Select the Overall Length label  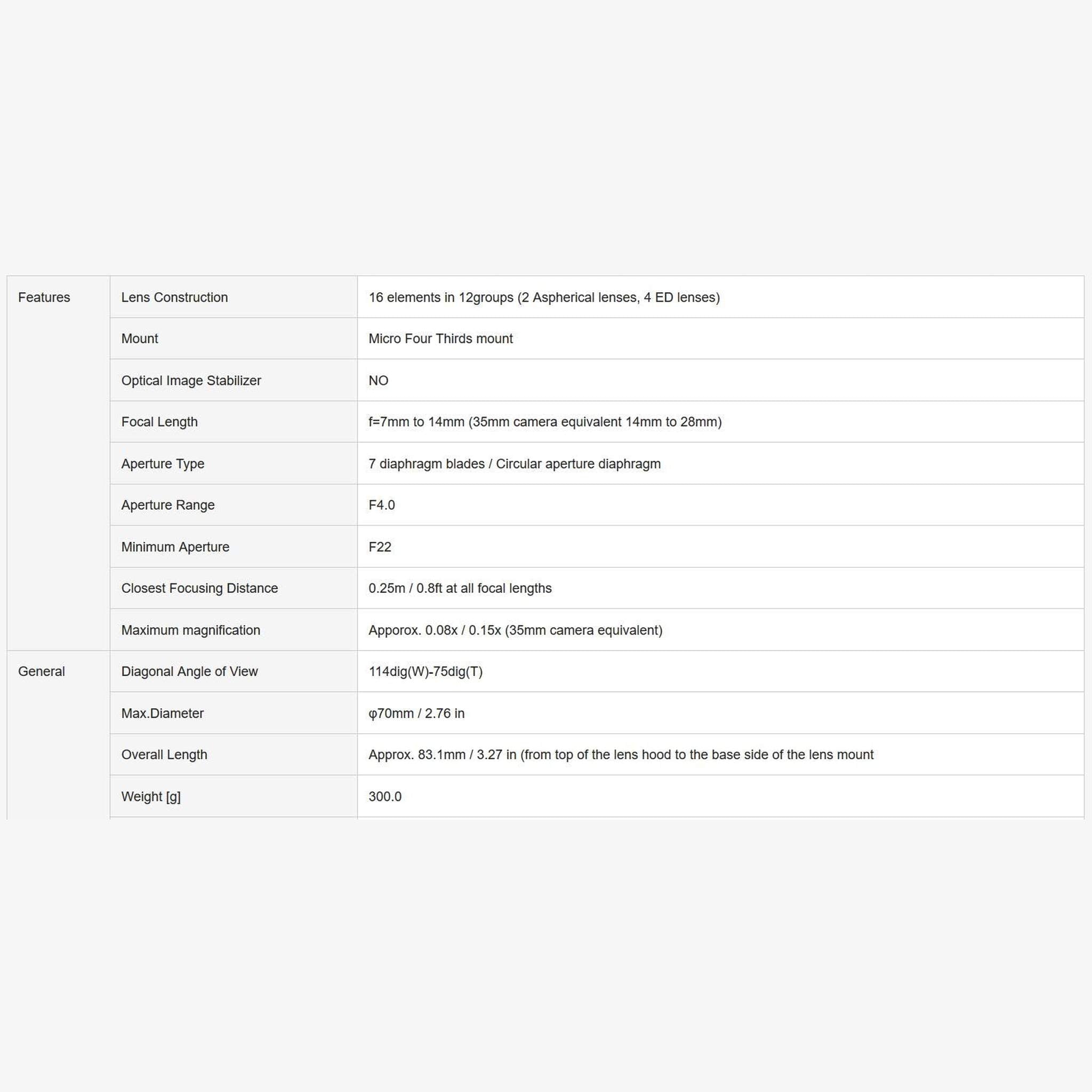(164, 754)
